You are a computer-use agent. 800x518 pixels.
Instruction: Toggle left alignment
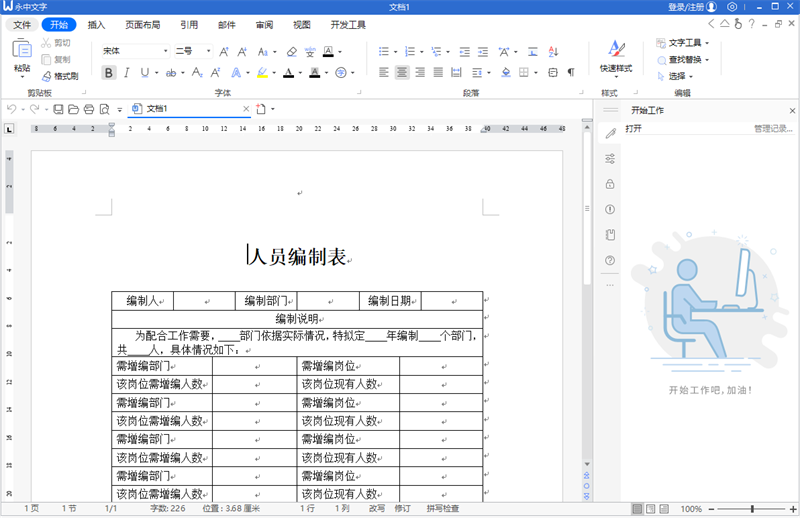[x=384, y=72]
